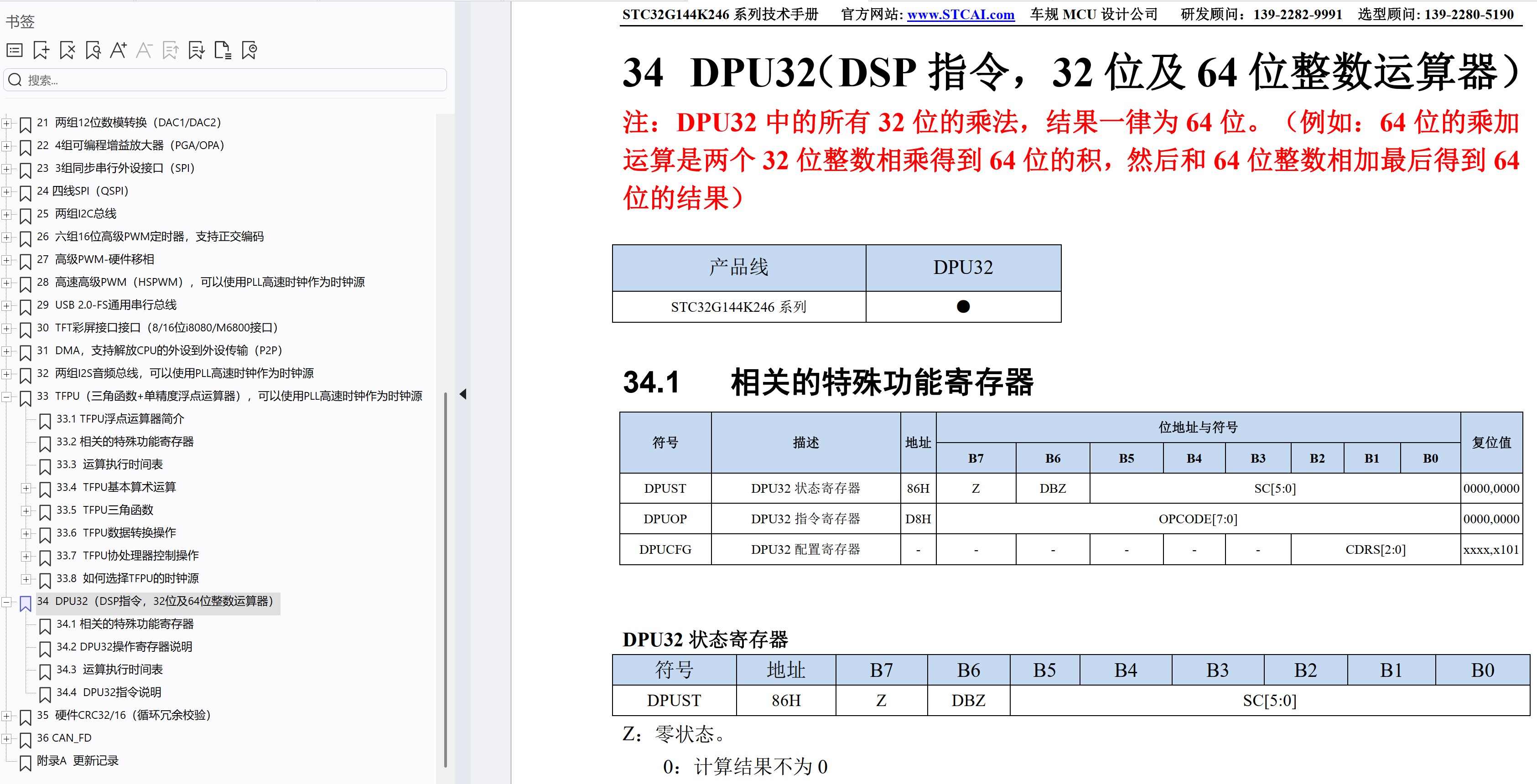The height and width of the screenshot is (784, 1537).
Task: Enlarge bookmark text with A+ icon
Action: pos(118,50)
